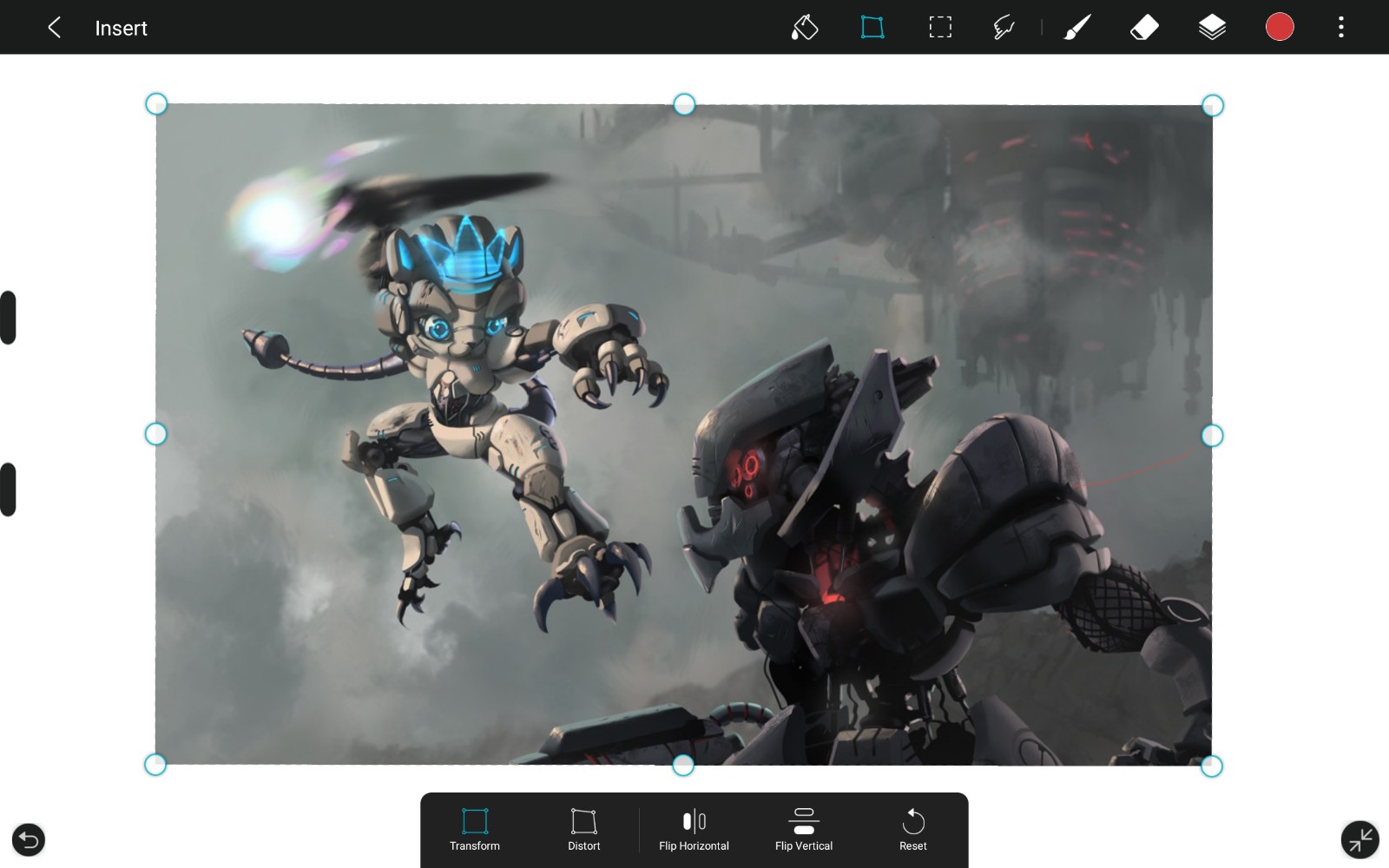
Task: Click the upper left-edge slider handle
Action: pyautogui.click(x=9, y=318)
